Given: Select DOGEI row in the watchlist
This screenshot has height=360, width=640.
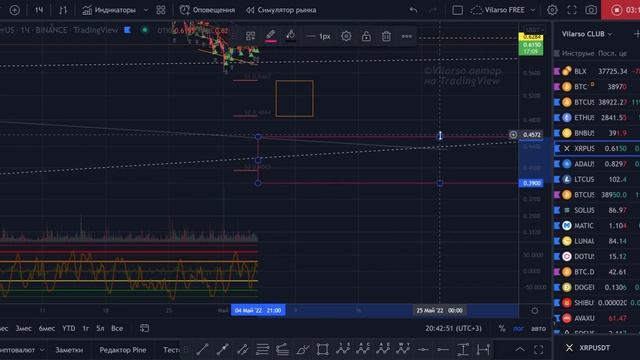Looking at the screenshot, I should pyautogui.click(x=597, y=287).
